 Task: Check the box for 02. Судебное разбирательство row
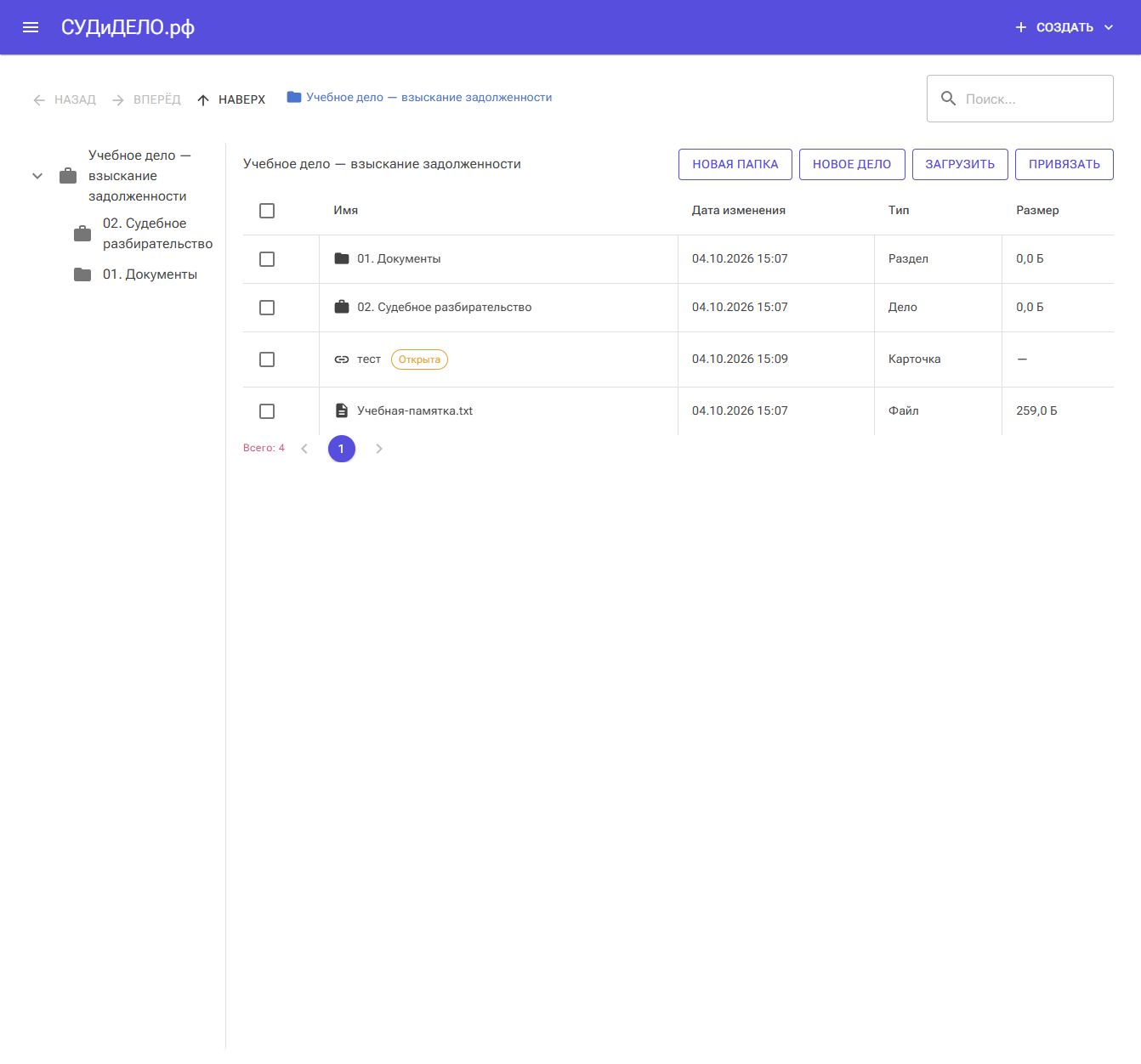click(x=267, y=308)
